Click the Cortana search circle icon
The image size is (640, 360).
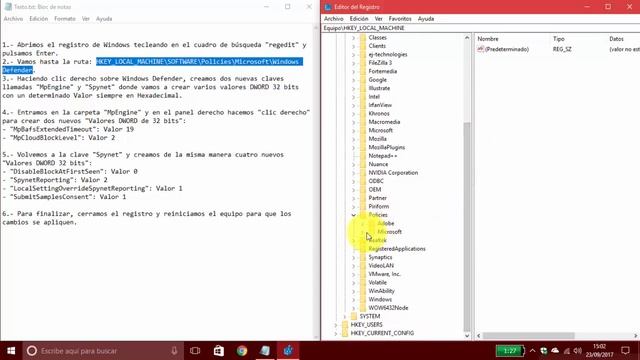point(32,351)
